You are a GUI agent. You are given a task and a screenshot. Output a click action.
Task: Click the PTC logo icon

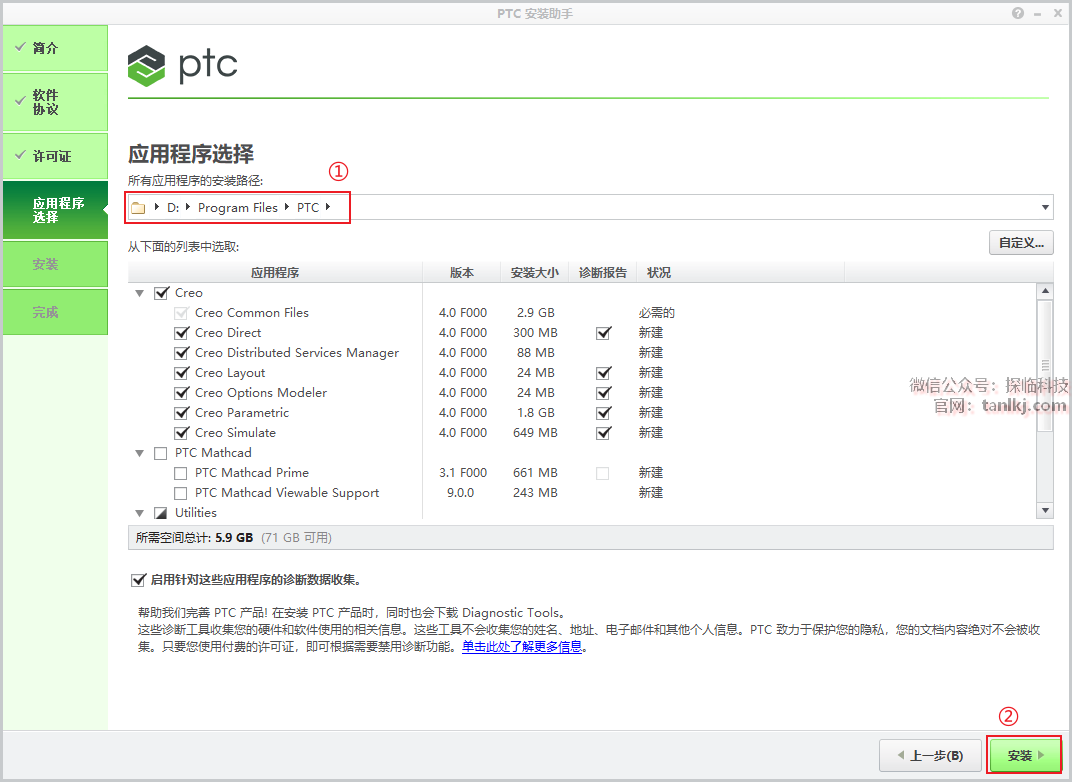[x=146, y=66]
